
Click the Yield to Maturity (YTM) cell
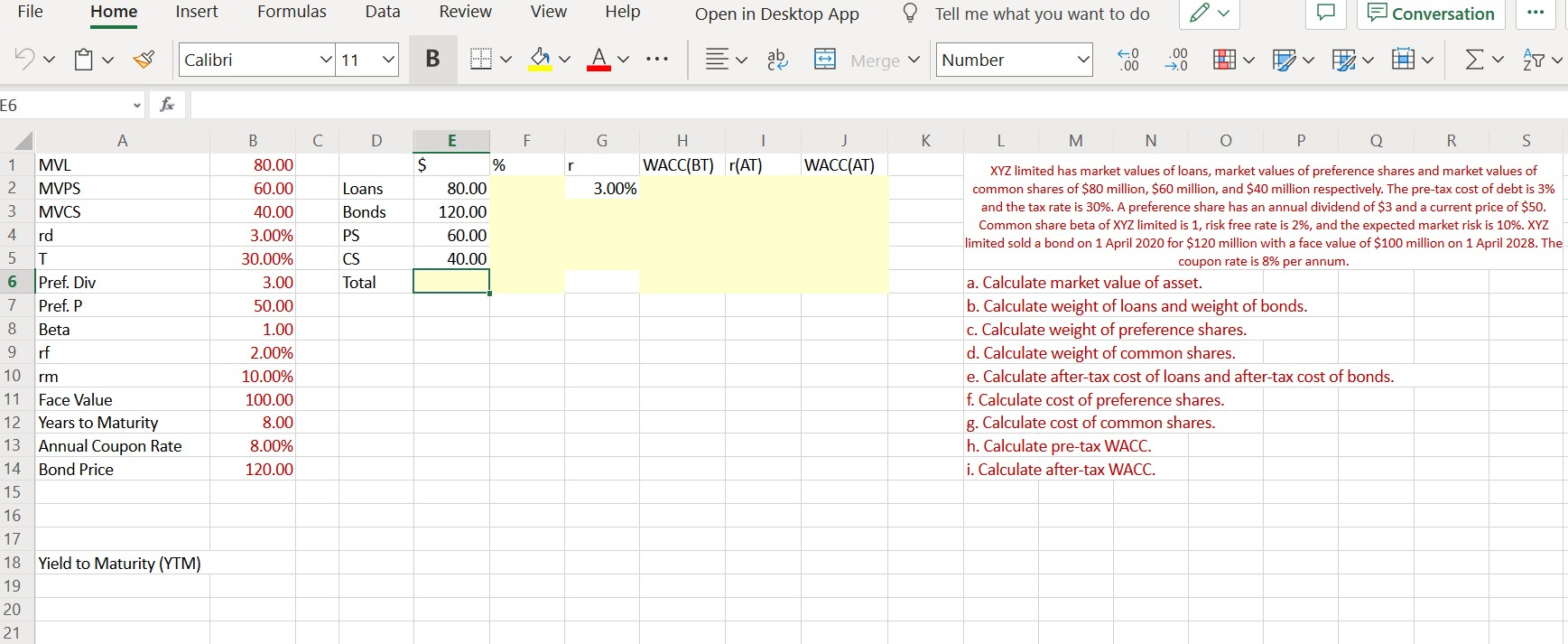pyautogui.click(x=123, y=563)
